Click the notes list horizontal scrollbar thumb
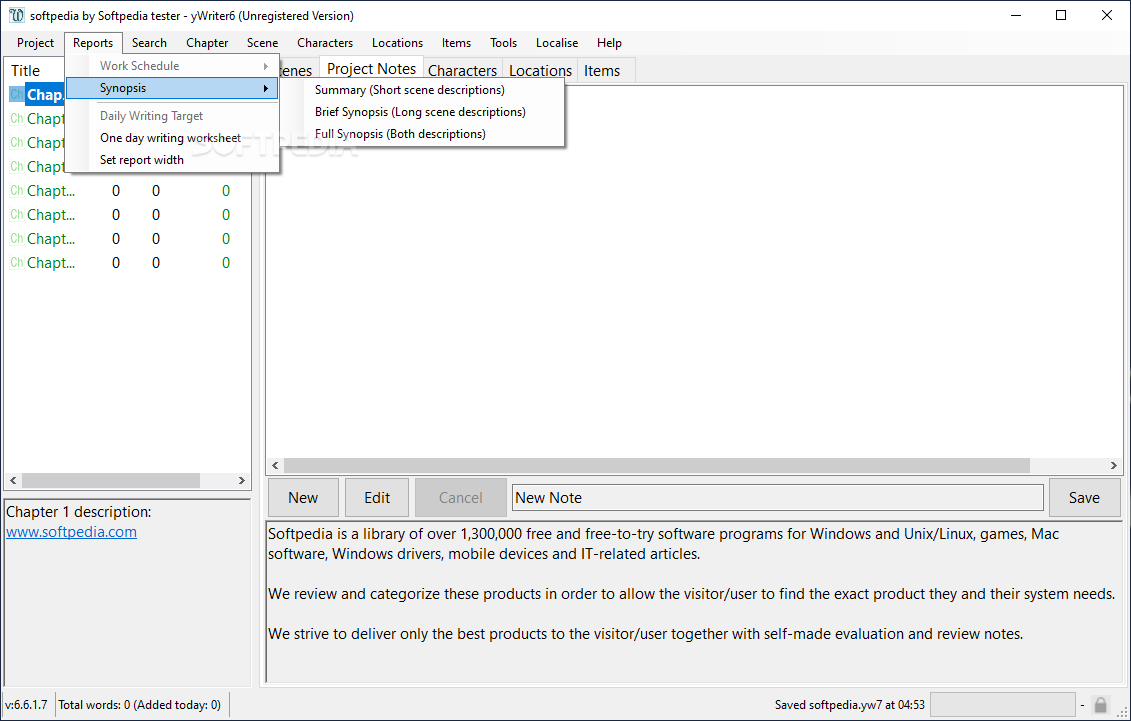1131x721 pixels. click(x=657, y=466)
